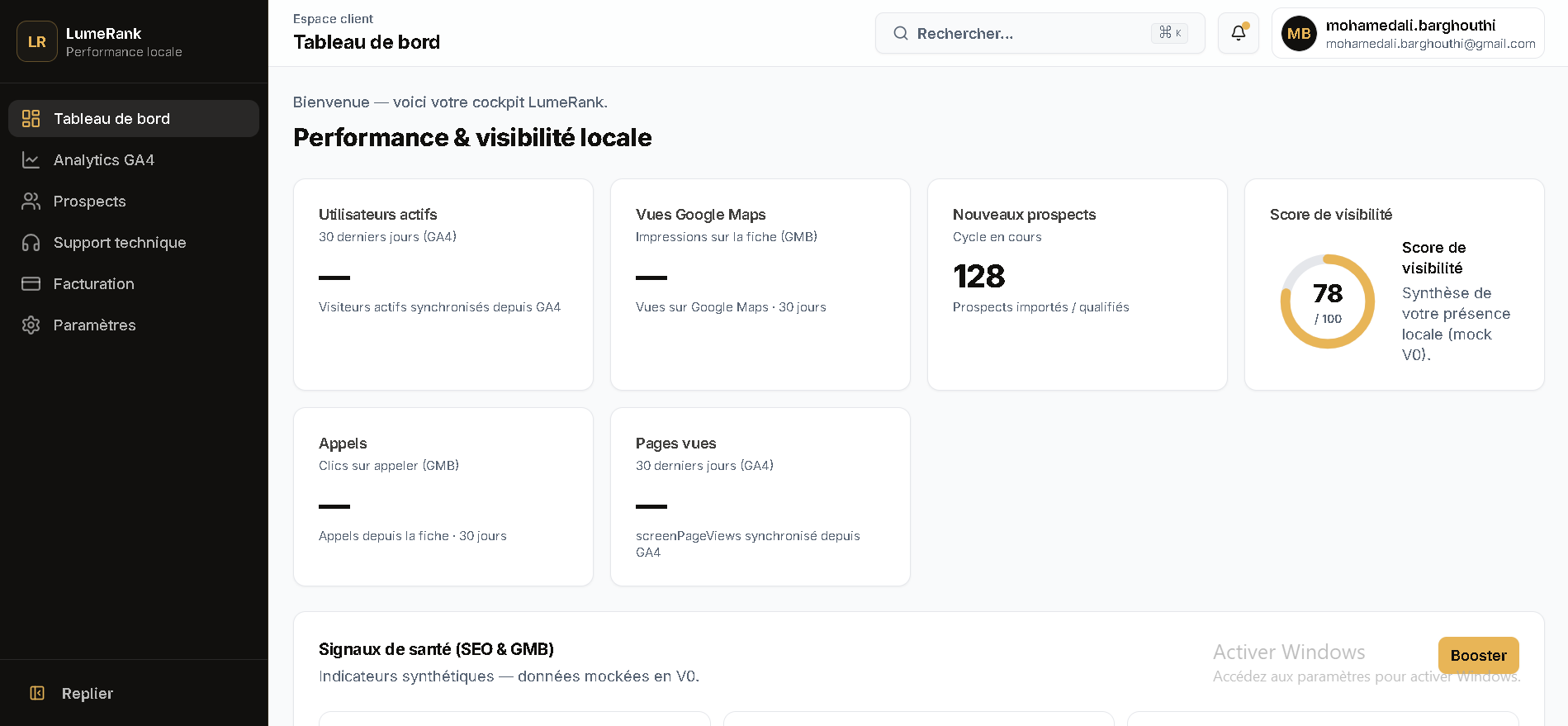Viewport: 1568px width, 726px height.
Task: Click the 'Appels depuis la fiche · 30 jours' text
Action: [x=413, y=536]
